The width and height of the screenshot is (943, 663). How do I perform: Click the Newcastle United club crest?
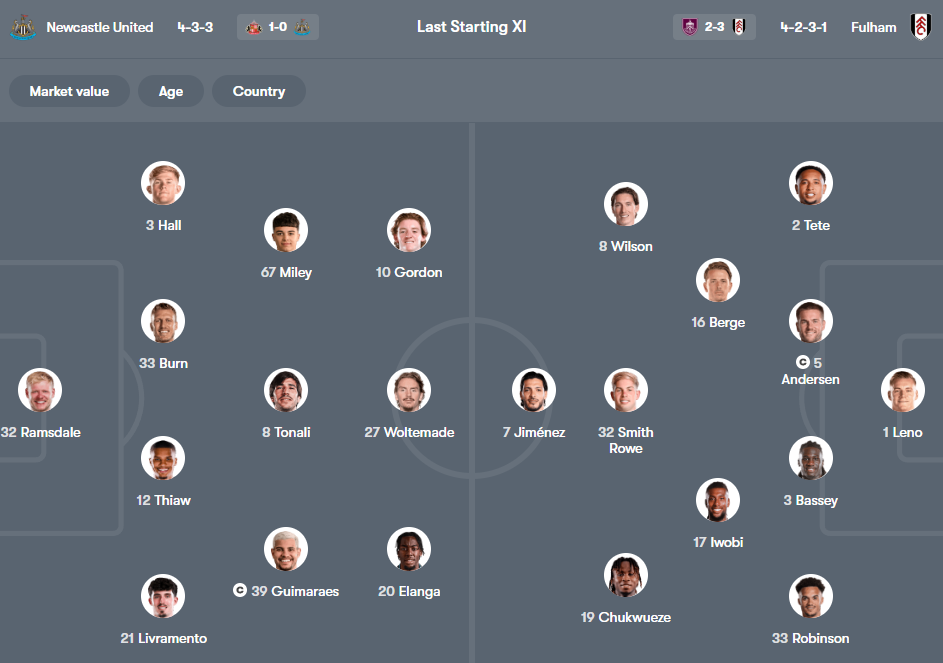pos(22,27)
